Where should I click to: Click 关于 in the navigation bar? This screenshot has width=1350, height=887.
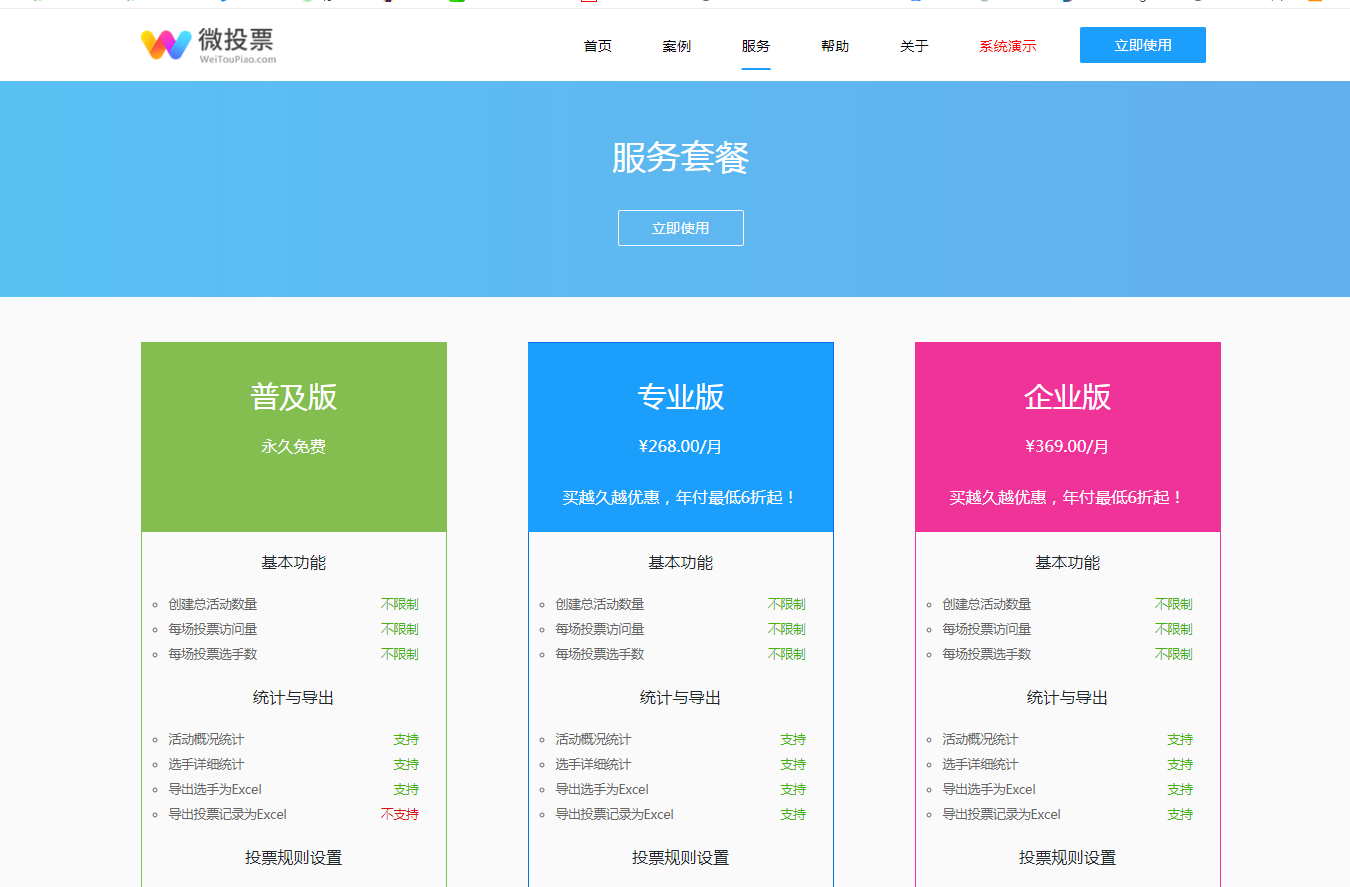click(x=914, y=46)
